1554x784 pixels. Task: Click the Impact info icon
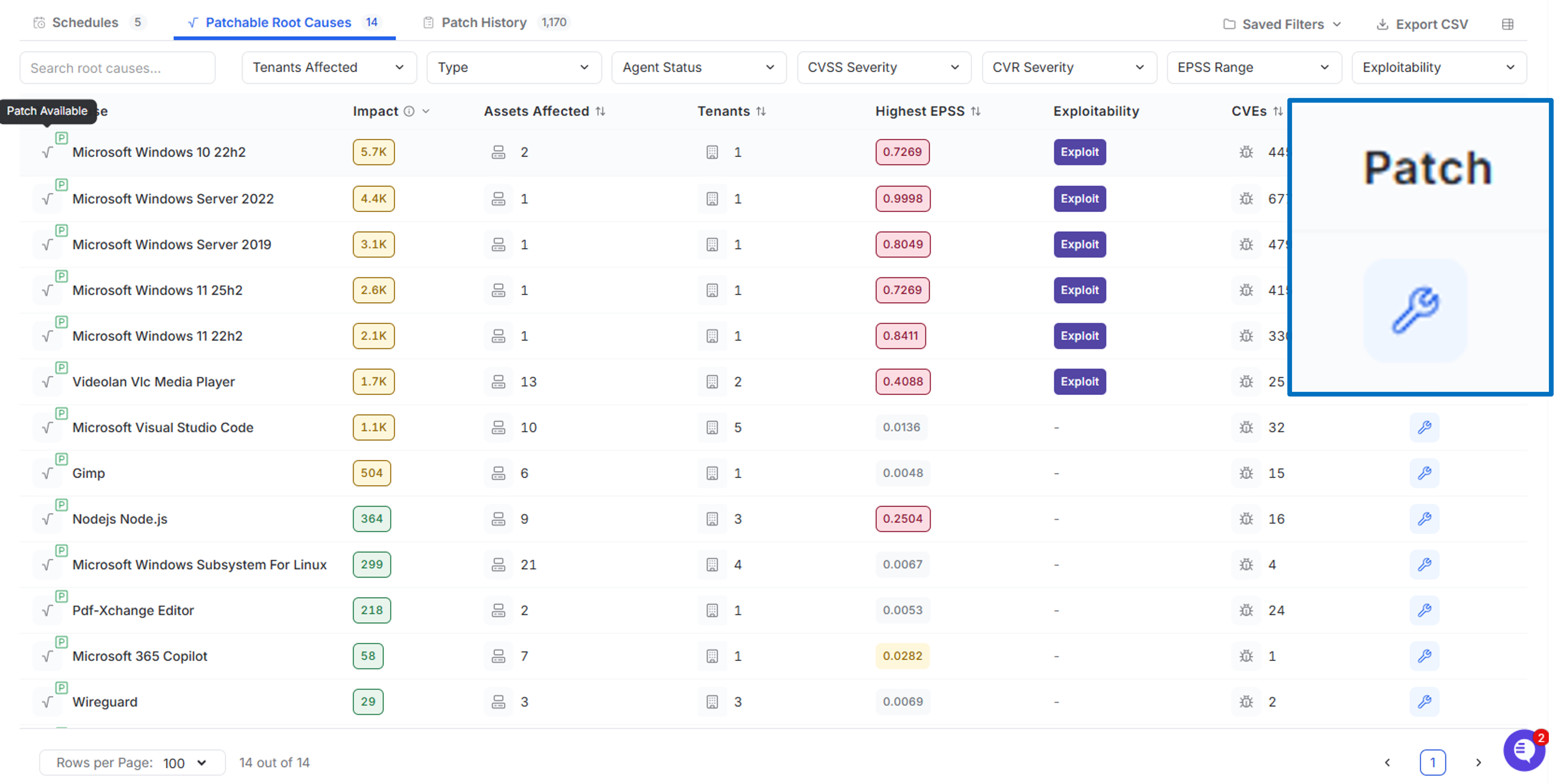[x=409, y=111]
